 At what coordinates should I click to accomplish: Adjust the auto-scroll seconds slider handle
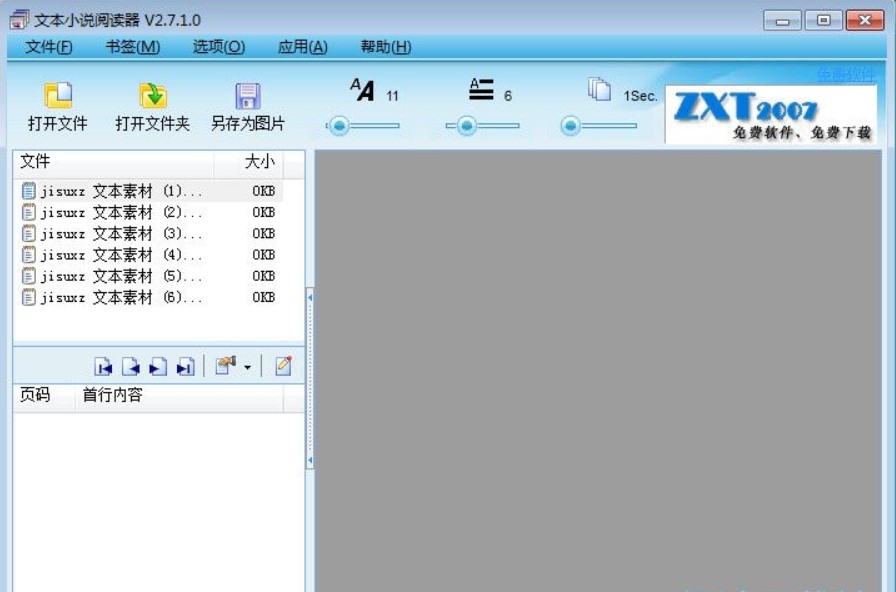pyautogui.click(x=570, y=126)
